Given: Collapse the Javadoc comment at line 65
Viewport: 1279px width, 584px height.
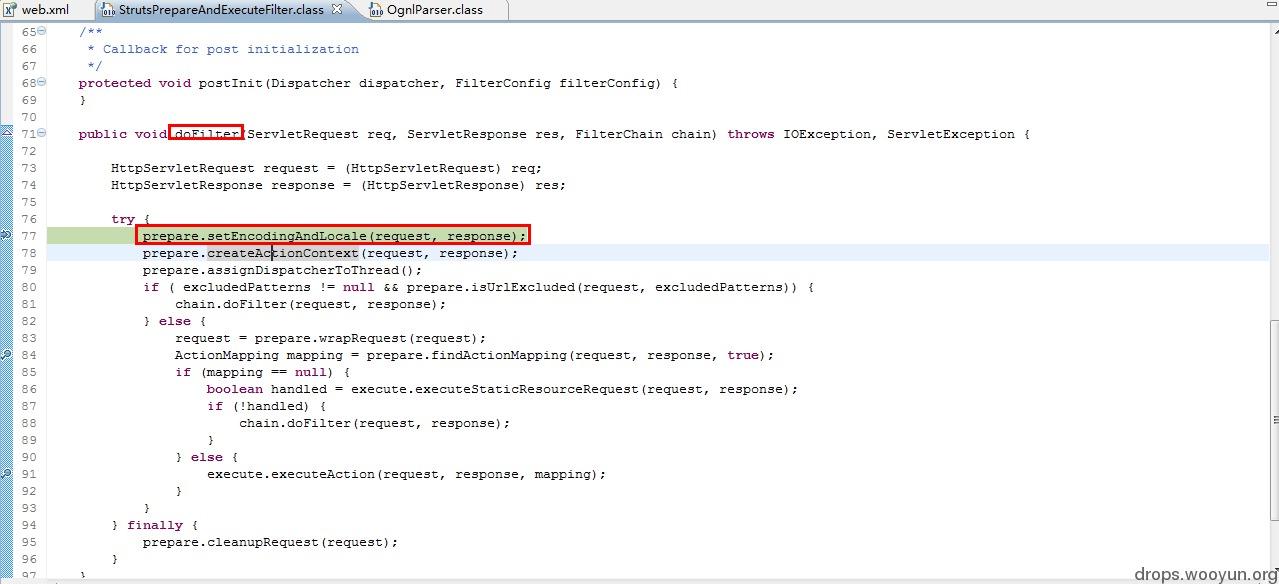Looking at the screenshot, I should pyautogui.click(x=42, y=31).
